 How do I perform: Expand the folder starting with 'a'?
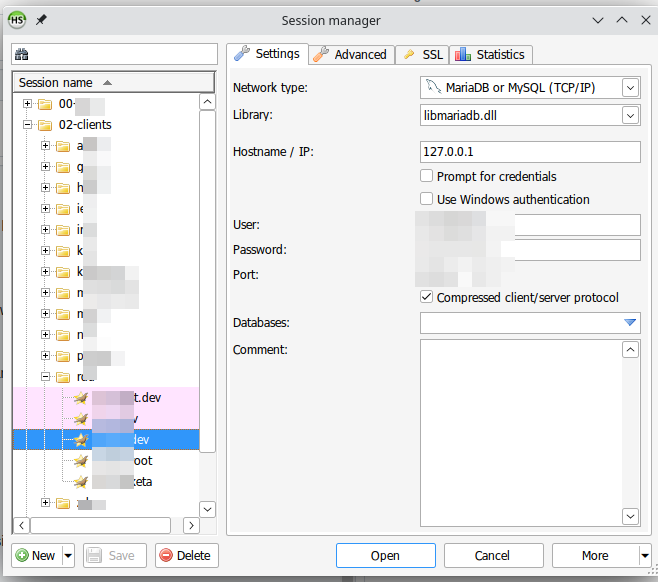[45, 145]
